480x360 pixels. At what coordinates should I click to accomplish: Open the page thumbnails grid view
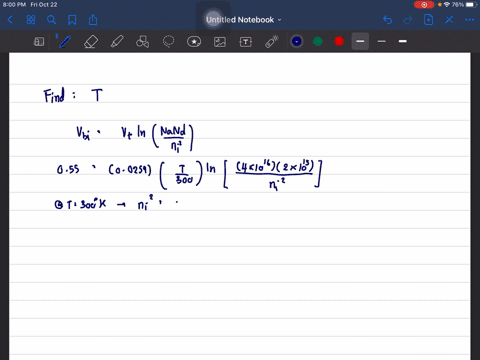click(31, 20)
